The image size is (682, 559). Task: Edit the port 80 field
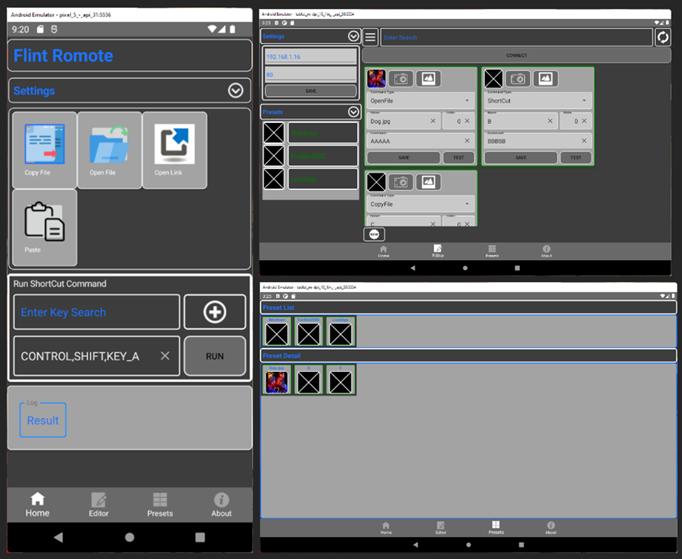coord(311,74)
